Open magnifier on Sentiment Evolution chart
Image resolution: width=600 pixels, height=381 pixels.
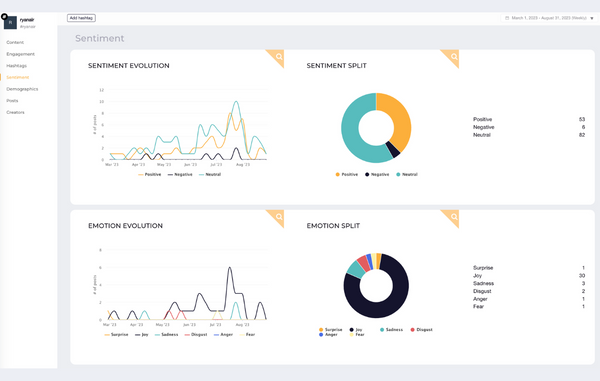279,57
